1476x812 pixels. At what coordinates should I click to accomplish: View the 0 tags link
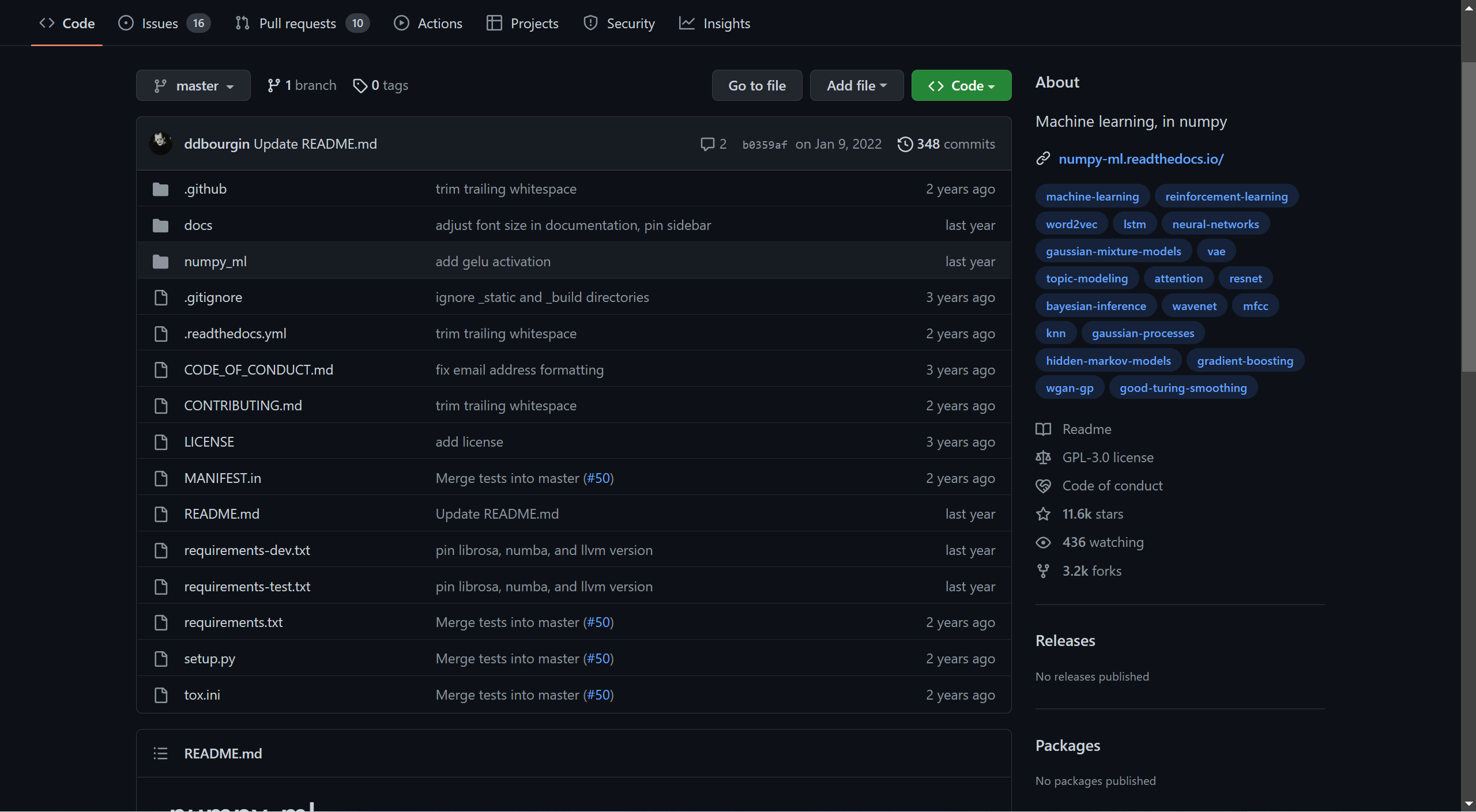click(381, 85)
